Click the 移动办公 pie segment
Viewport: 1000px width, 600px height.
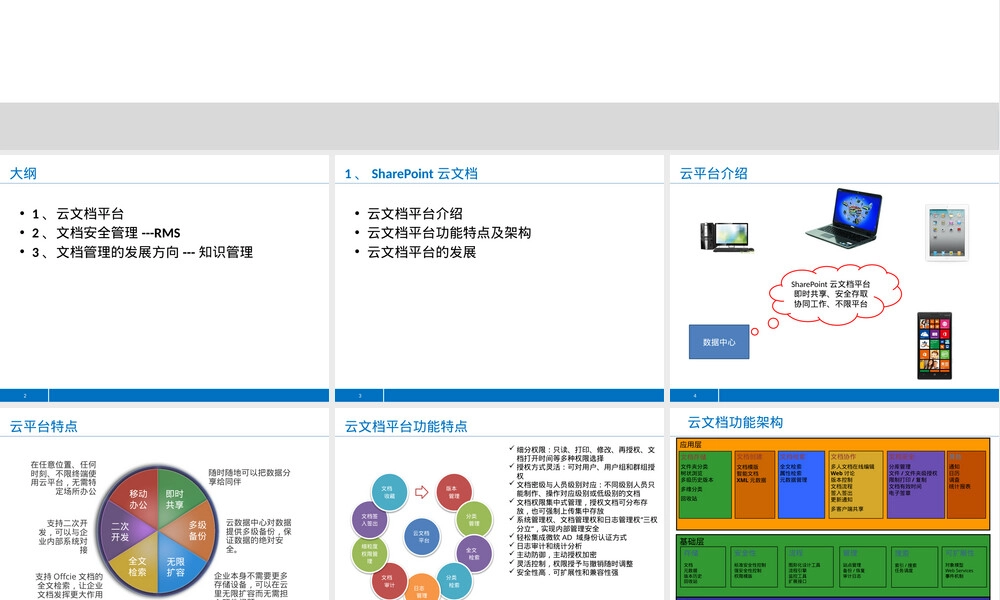point(137,499)
